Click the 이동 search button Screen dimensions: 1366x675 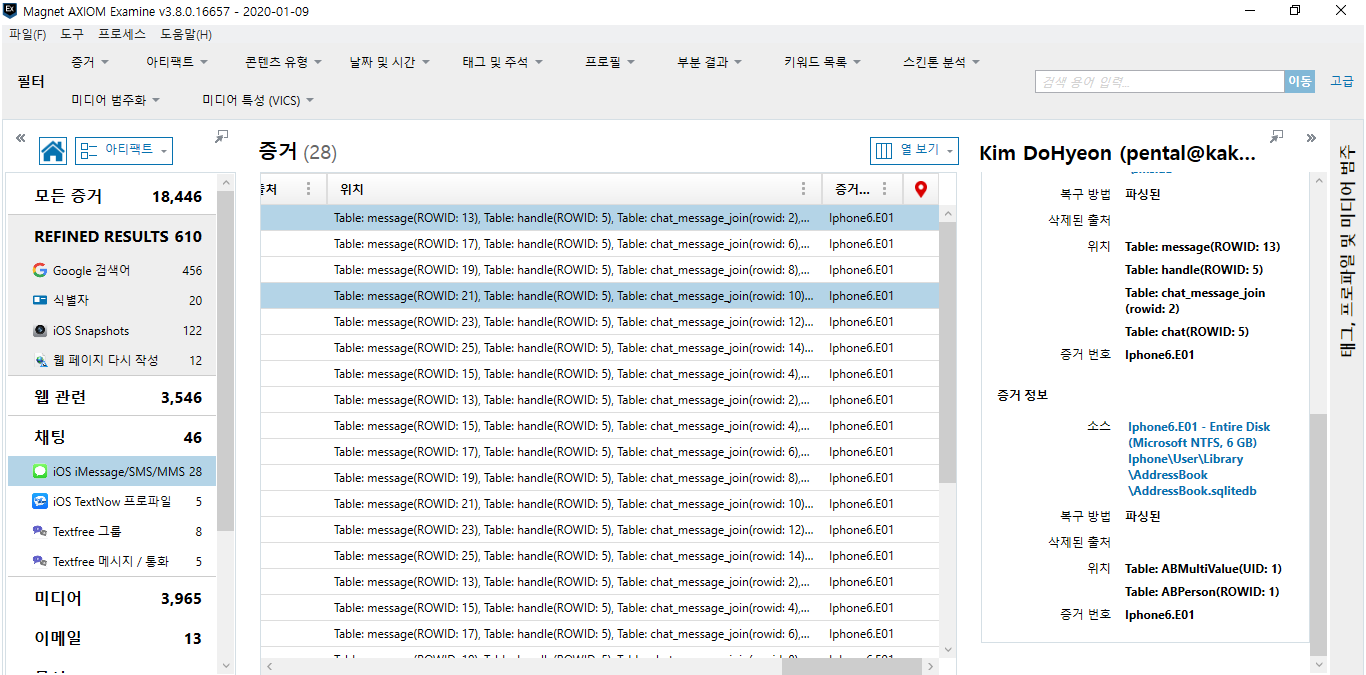[1299, 82]
